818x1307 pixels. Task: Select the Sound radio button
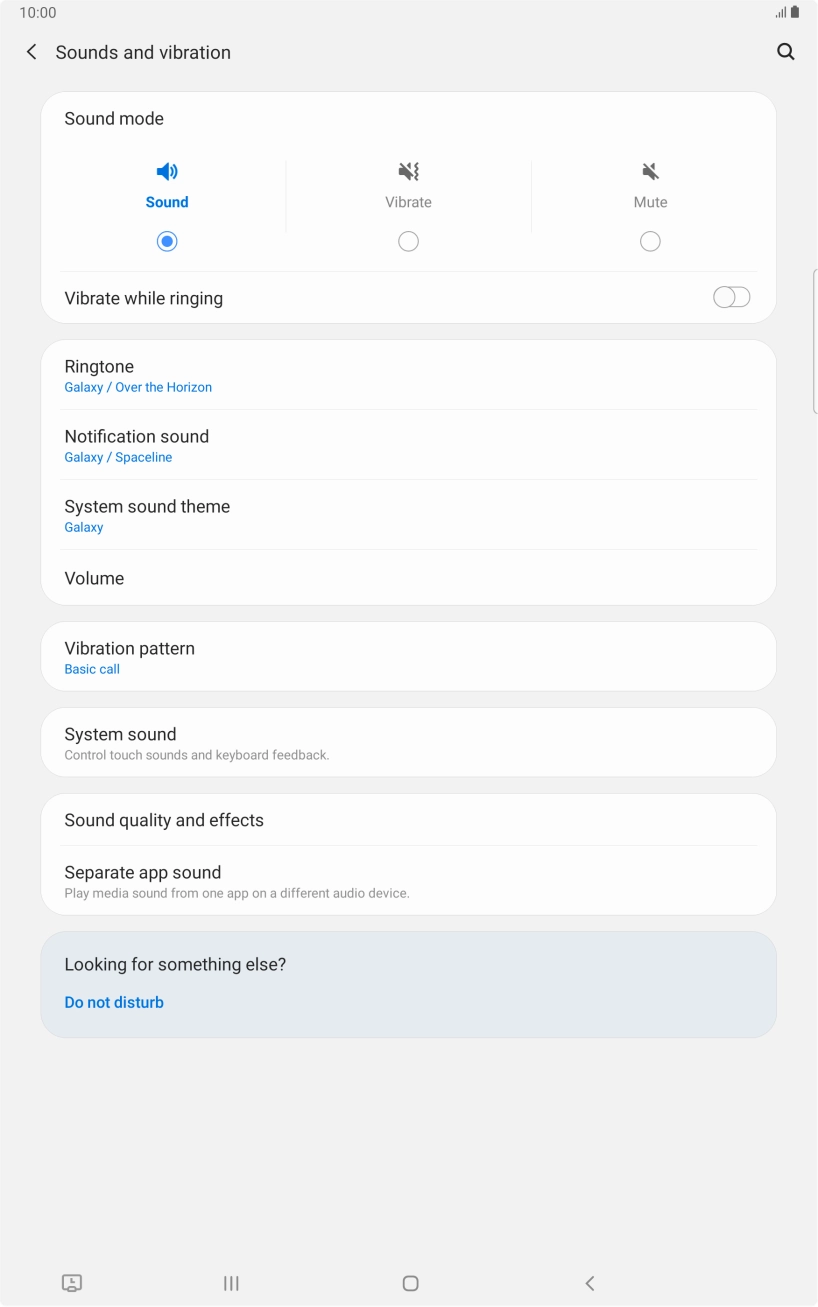click(x=167, y=241)
